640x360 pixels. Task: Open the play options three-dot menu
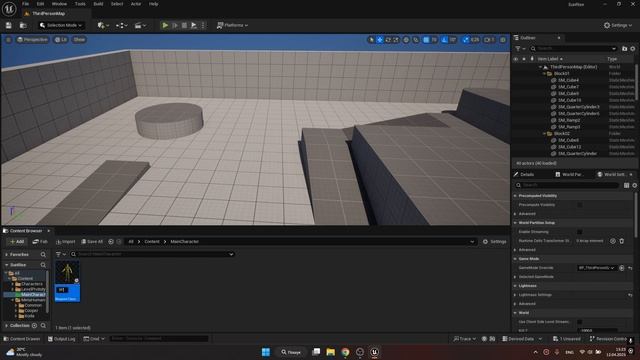click(x=203, y=25)
